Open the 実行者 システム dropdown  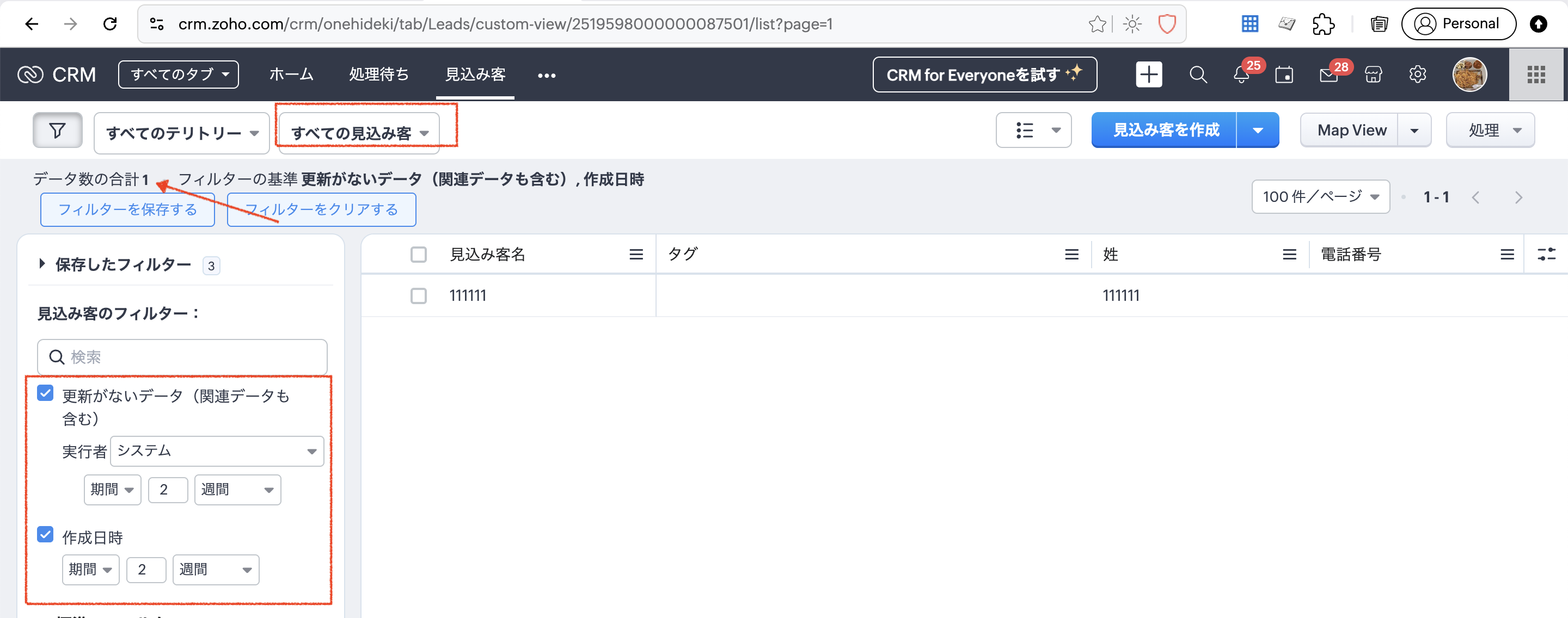[x=217, y=451]
